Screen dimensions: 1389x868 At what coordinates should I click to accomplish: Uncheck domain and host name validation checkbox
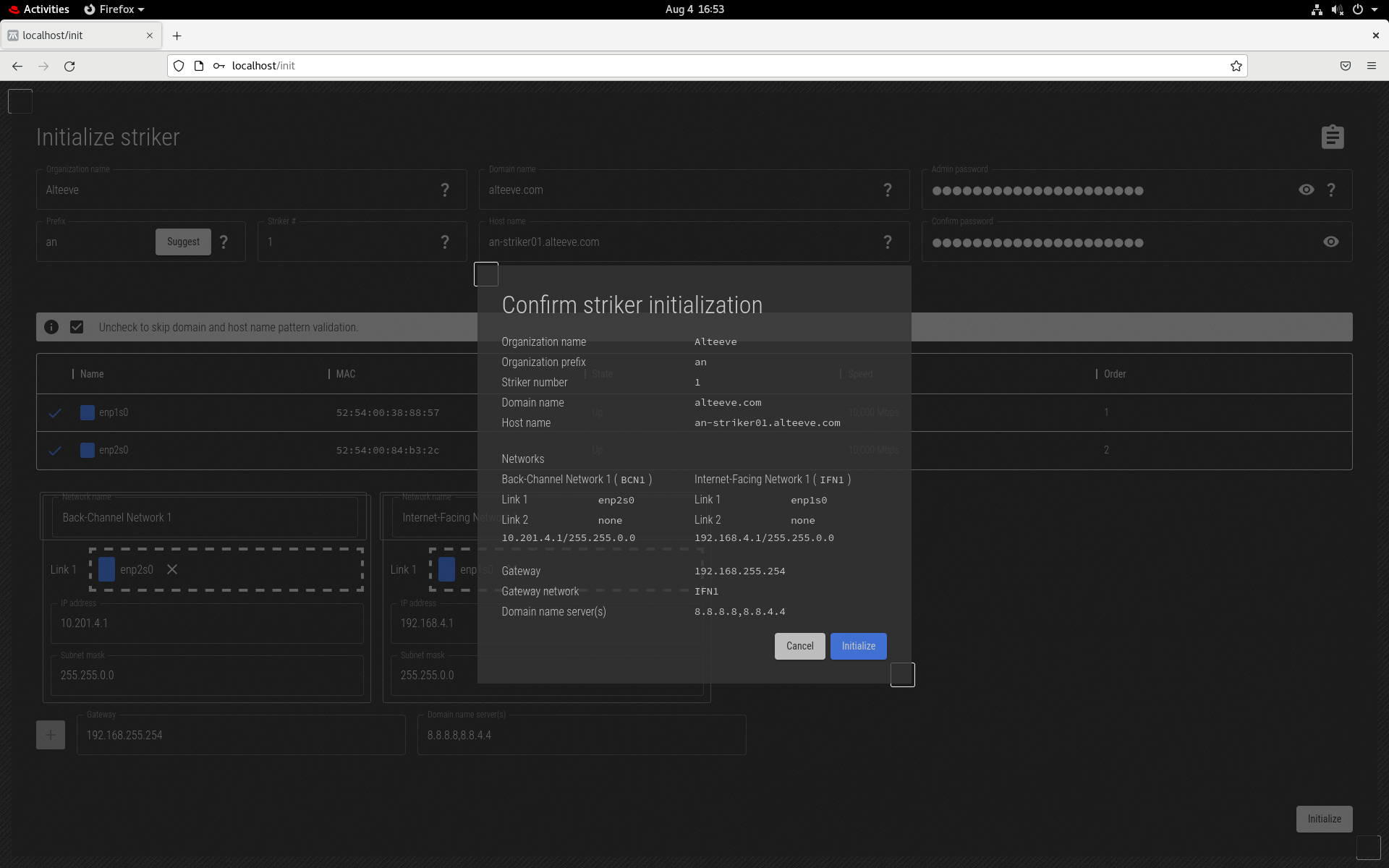coord(77,327)
